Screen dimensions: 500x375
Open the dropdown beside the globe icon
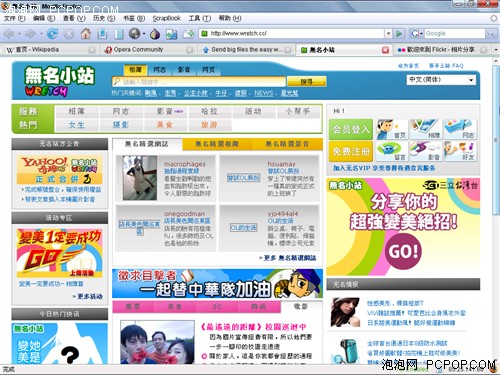(x=144, y=34)
